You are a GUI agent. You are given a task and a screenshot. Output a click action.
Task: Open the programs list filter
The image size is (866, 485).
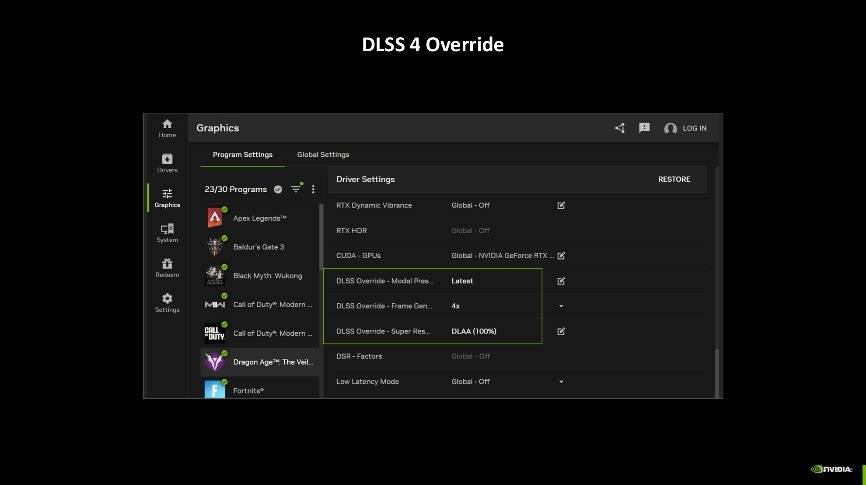tap(296, 189)
